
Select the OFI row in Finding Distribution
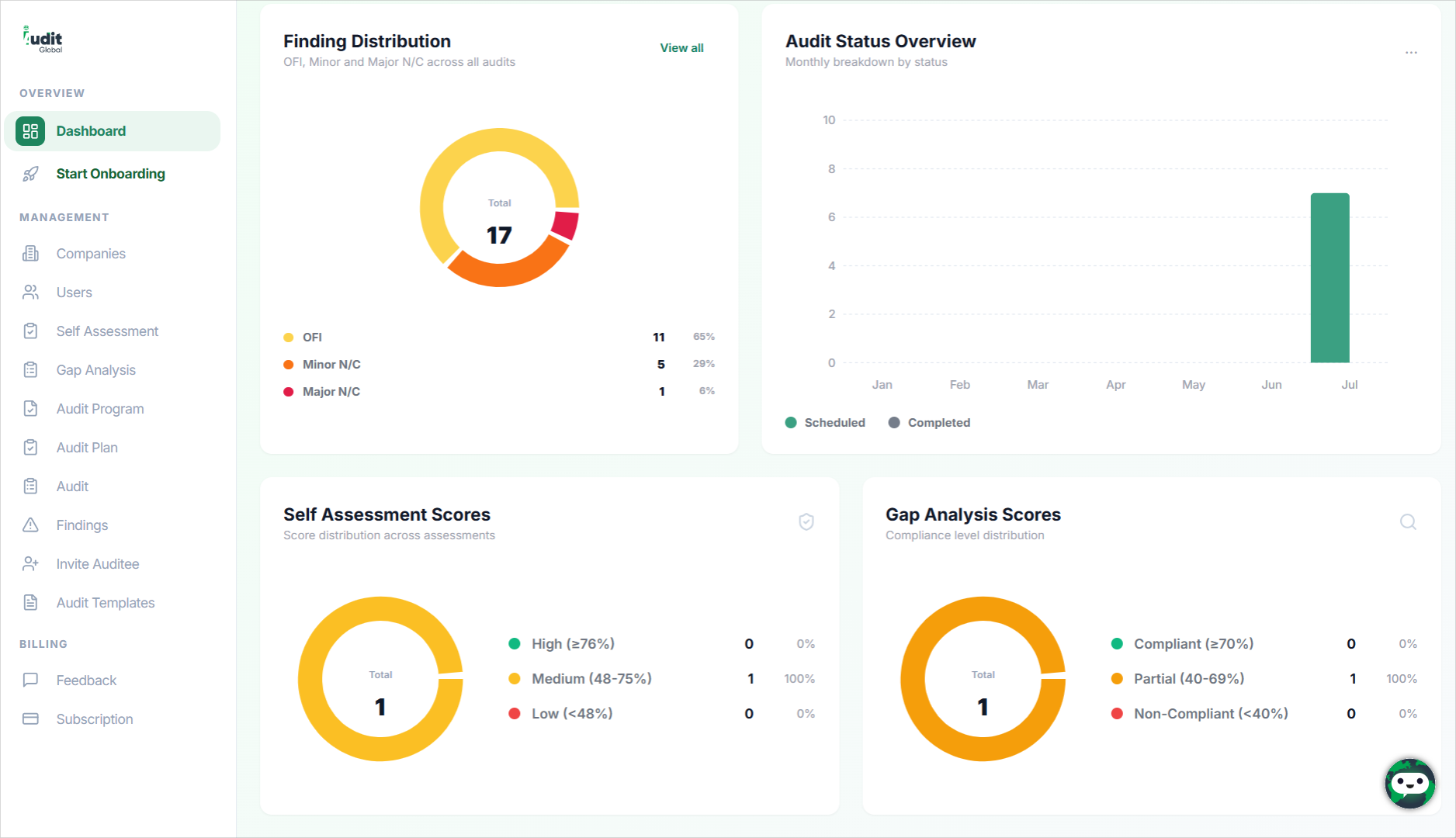tap(499, 338)
